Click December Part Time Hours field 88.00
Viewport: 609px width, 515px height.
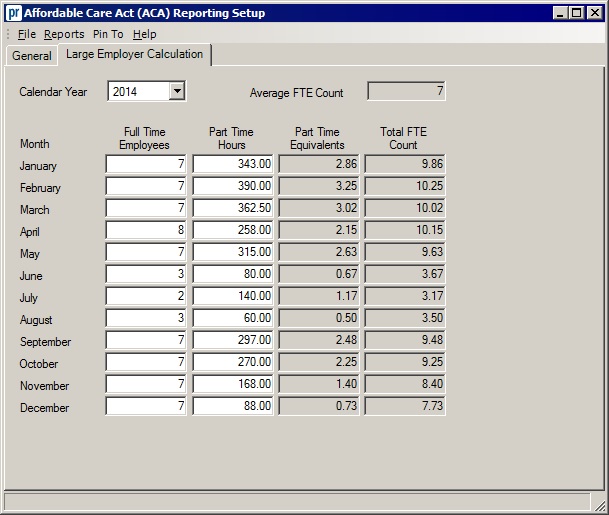click(233, 406)
